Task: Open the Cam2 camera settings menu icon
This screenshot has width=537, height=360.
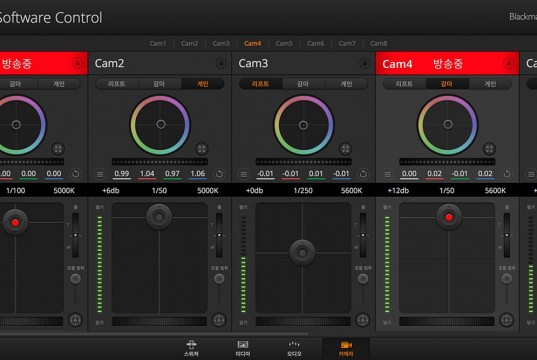Action: [100, 175]
